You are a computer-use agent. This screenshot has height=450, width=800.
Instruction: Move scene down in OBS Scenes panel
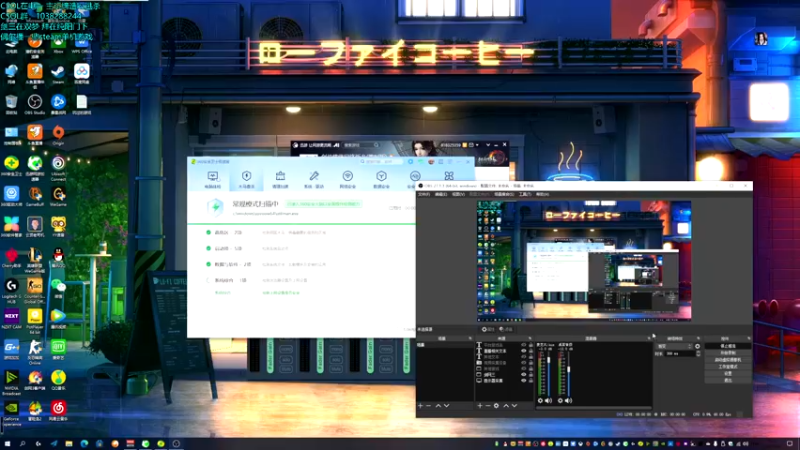[x=446, y=406]
